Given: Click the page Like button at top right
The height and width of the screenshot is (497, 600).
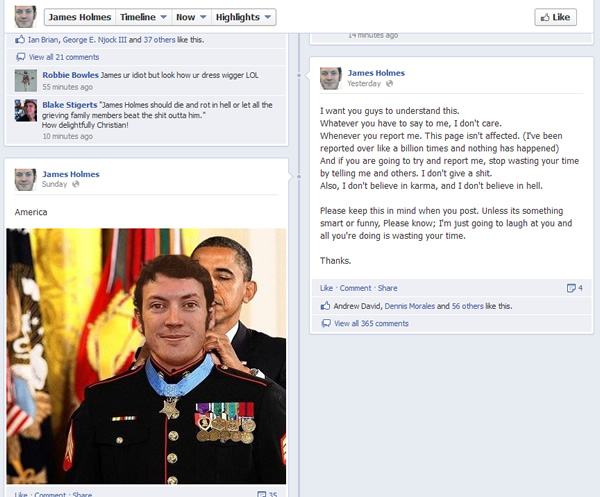Looking at the screenshot, I should 555,17.
